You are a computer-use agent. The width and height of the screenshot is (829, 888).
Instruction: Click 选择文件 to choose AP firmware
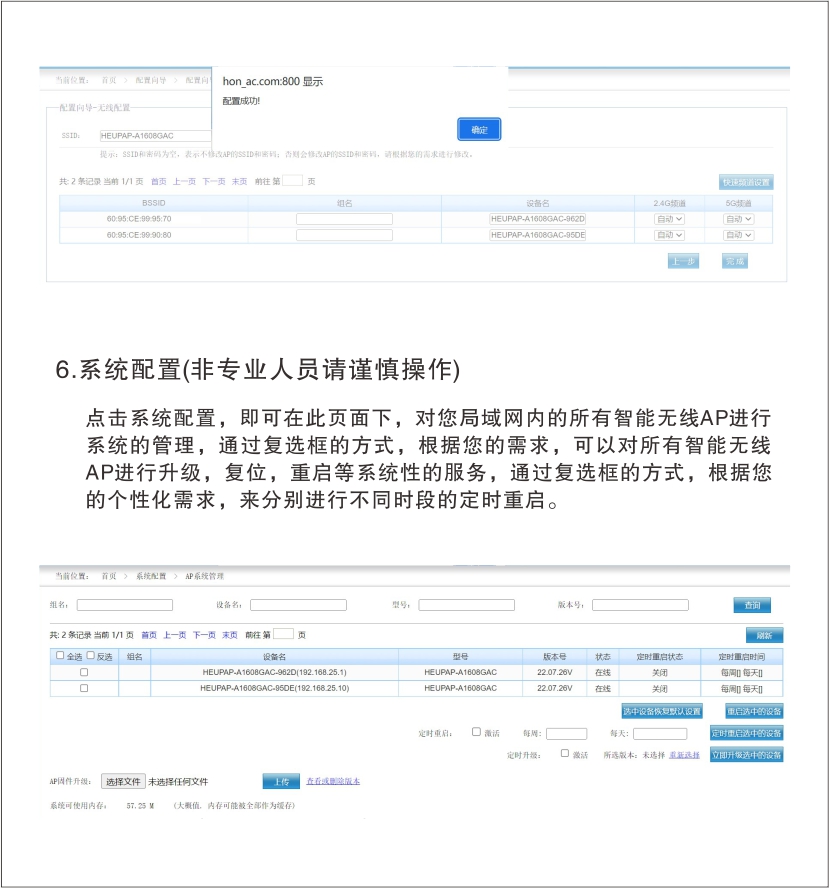pyautogui.click(x=123, y=781)
